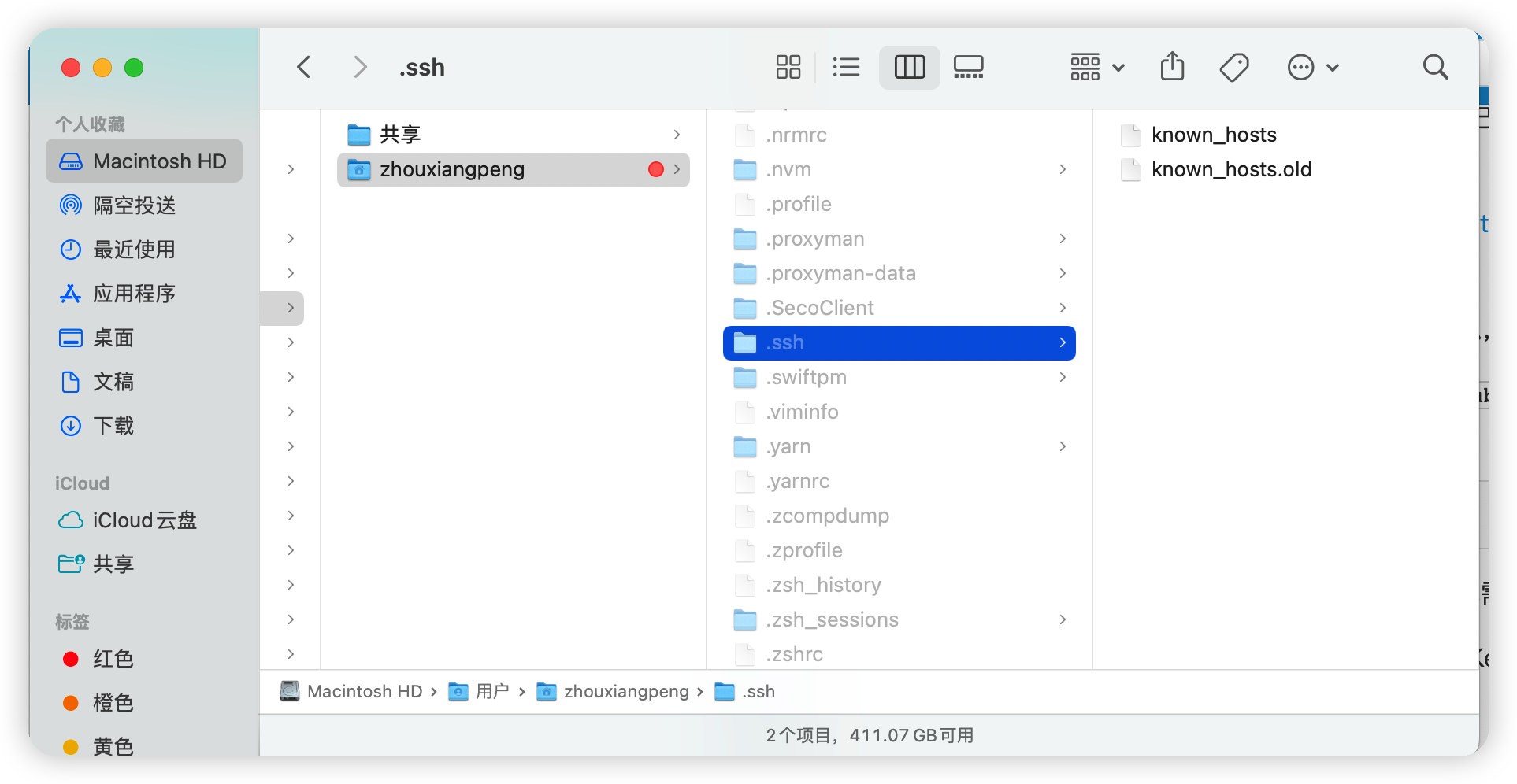1517x784 pixels.
Task: Open 下载 (Downloads) in sidebar
Action: click(x=144, y=426)
